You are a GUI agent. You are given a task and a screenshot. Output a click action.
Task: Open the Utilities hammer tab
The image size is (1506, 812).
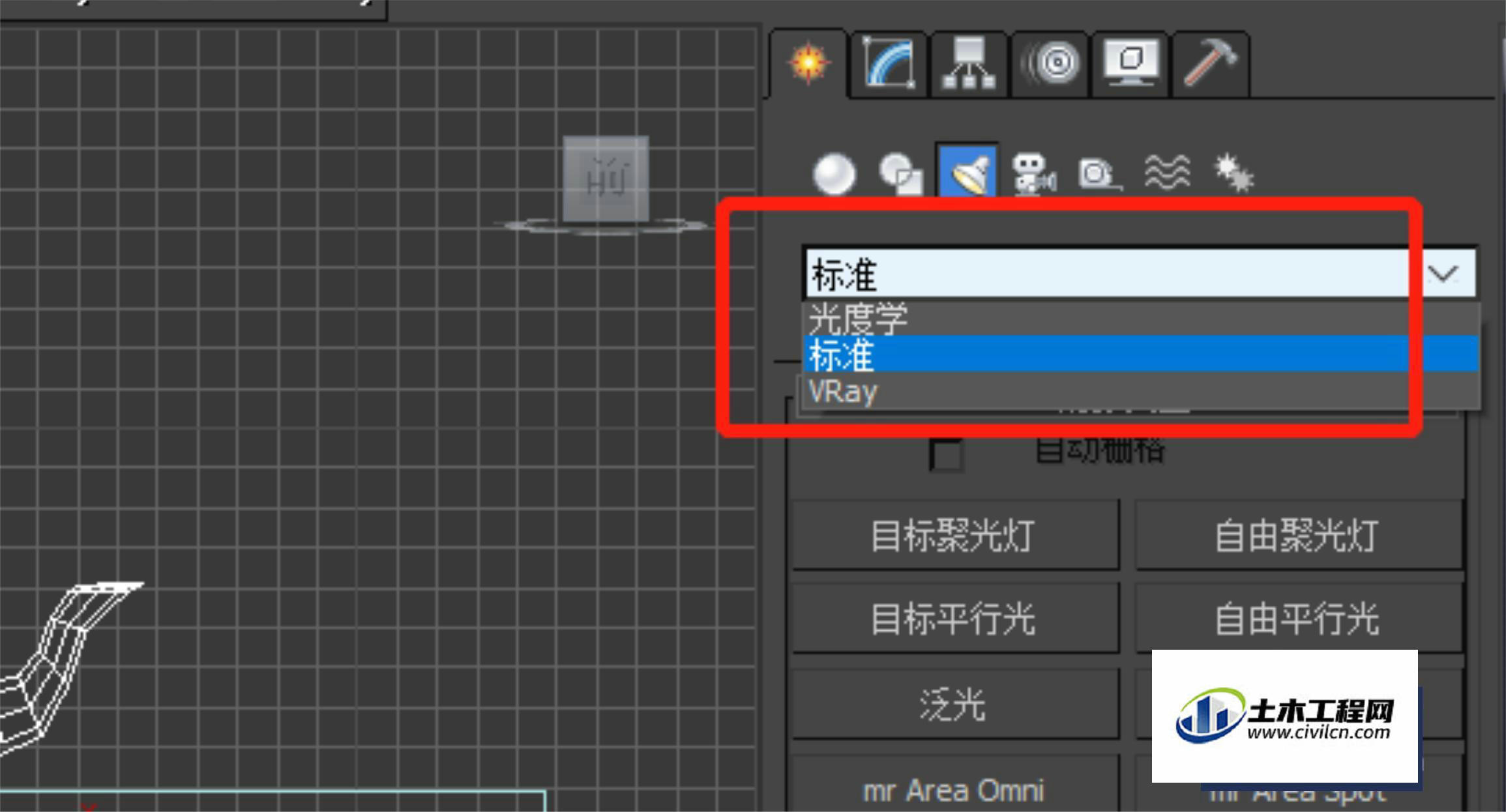point(1211,64)
